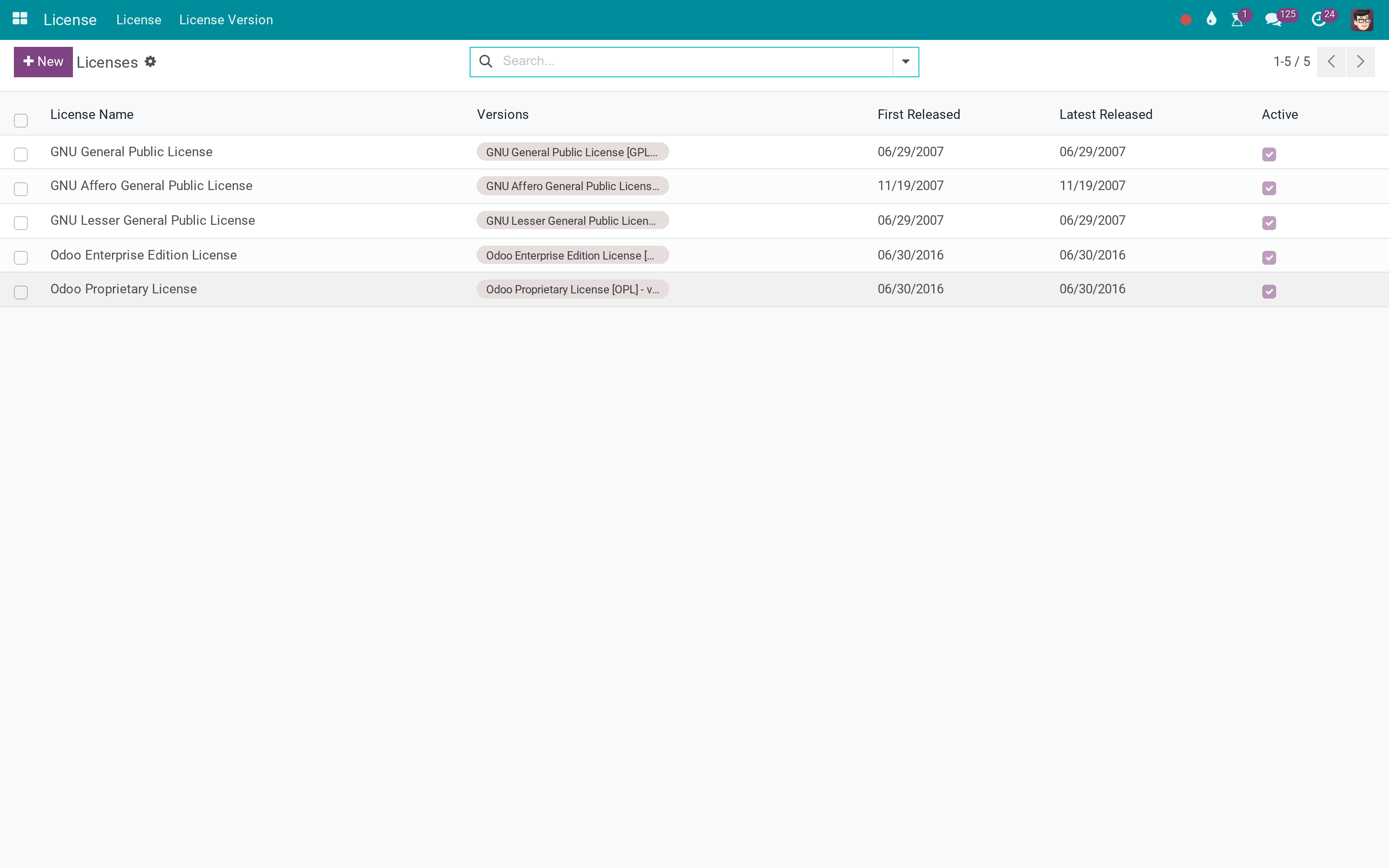This screenshot has width=1389, height=868.
Task: Create a new license with New button
Action: pos(43,62)
